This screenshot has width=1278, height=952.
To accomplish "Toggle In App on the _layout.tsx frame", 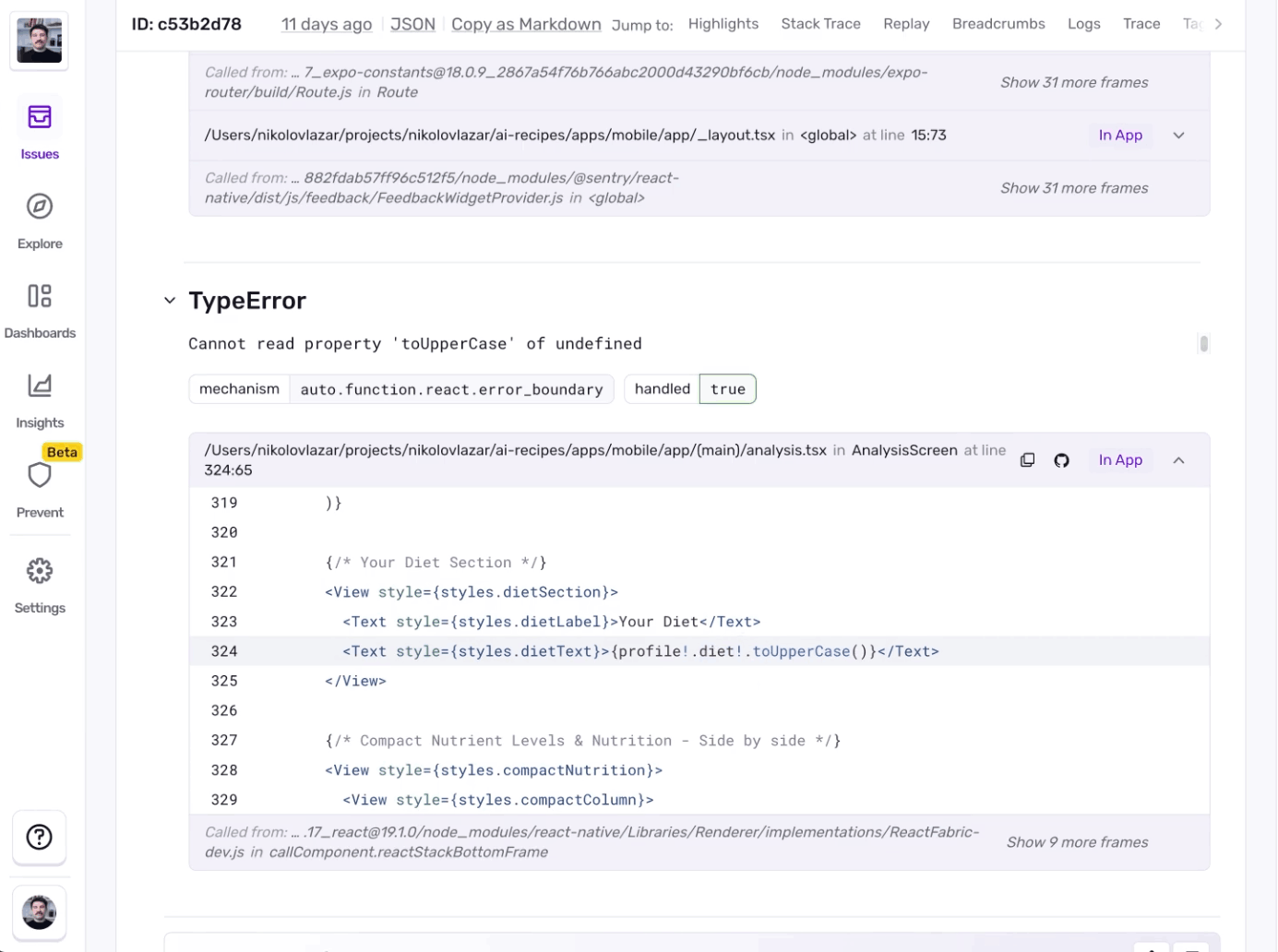I will 1120,135.
